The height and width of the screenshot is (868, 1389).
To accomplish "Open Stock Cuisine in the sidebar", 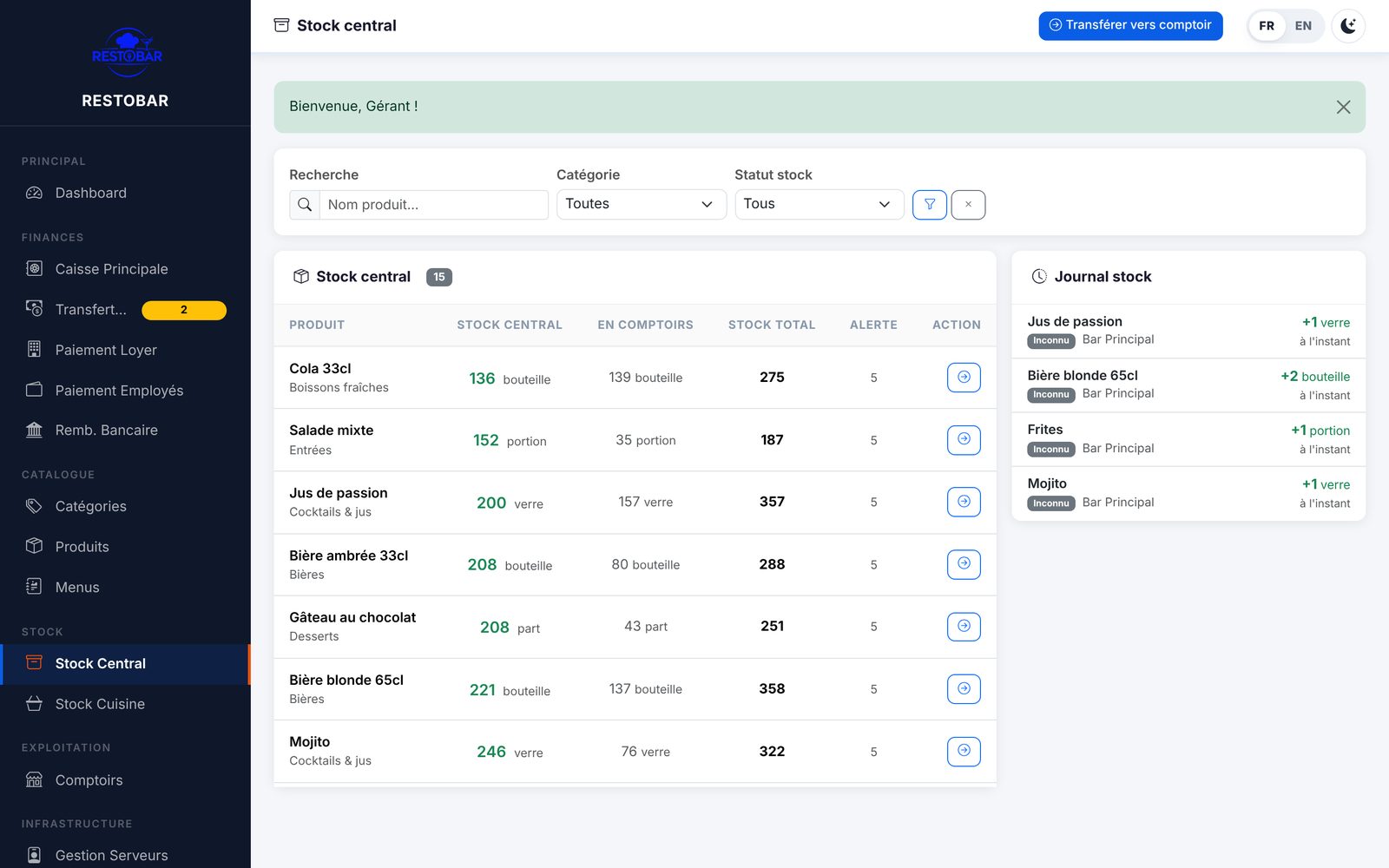I will pyautogui.click(x=125, y=704).
